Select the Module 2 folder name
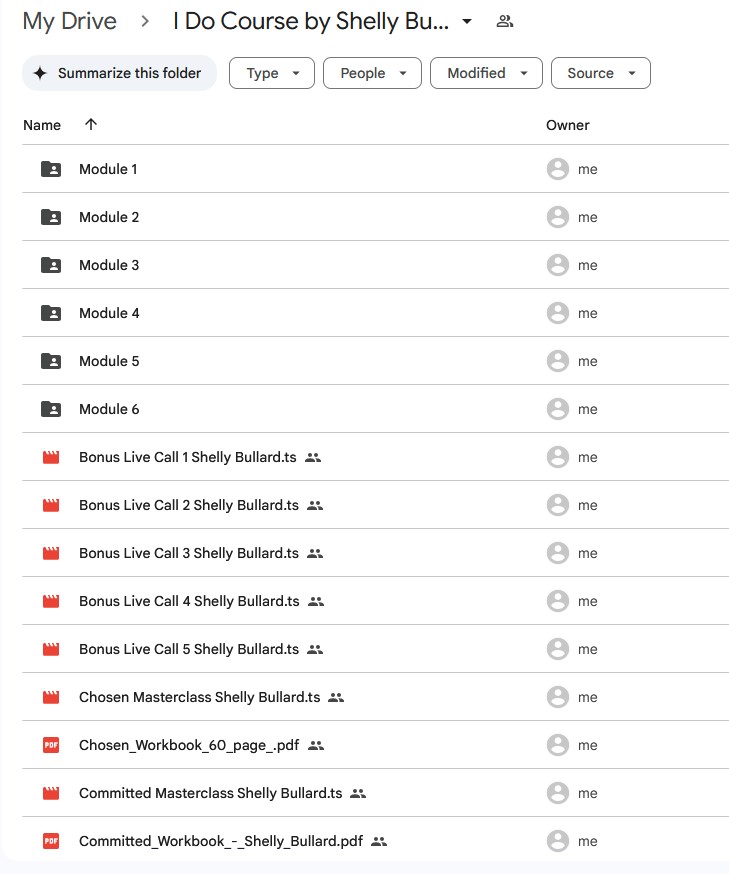The image size is (729, 874). pyautogui.click(x=109, y=217)
